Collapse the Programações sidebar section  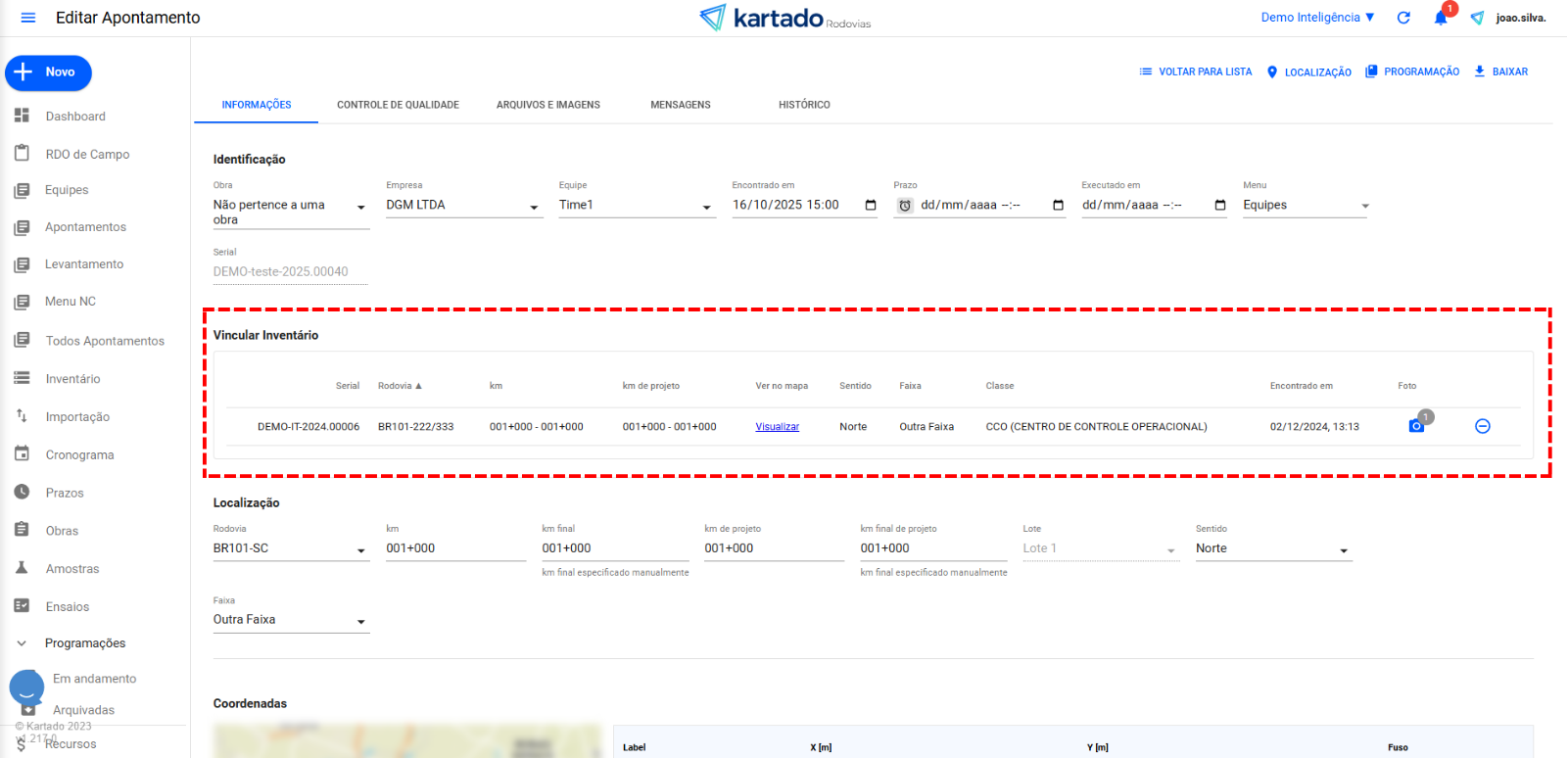point(22,643)
